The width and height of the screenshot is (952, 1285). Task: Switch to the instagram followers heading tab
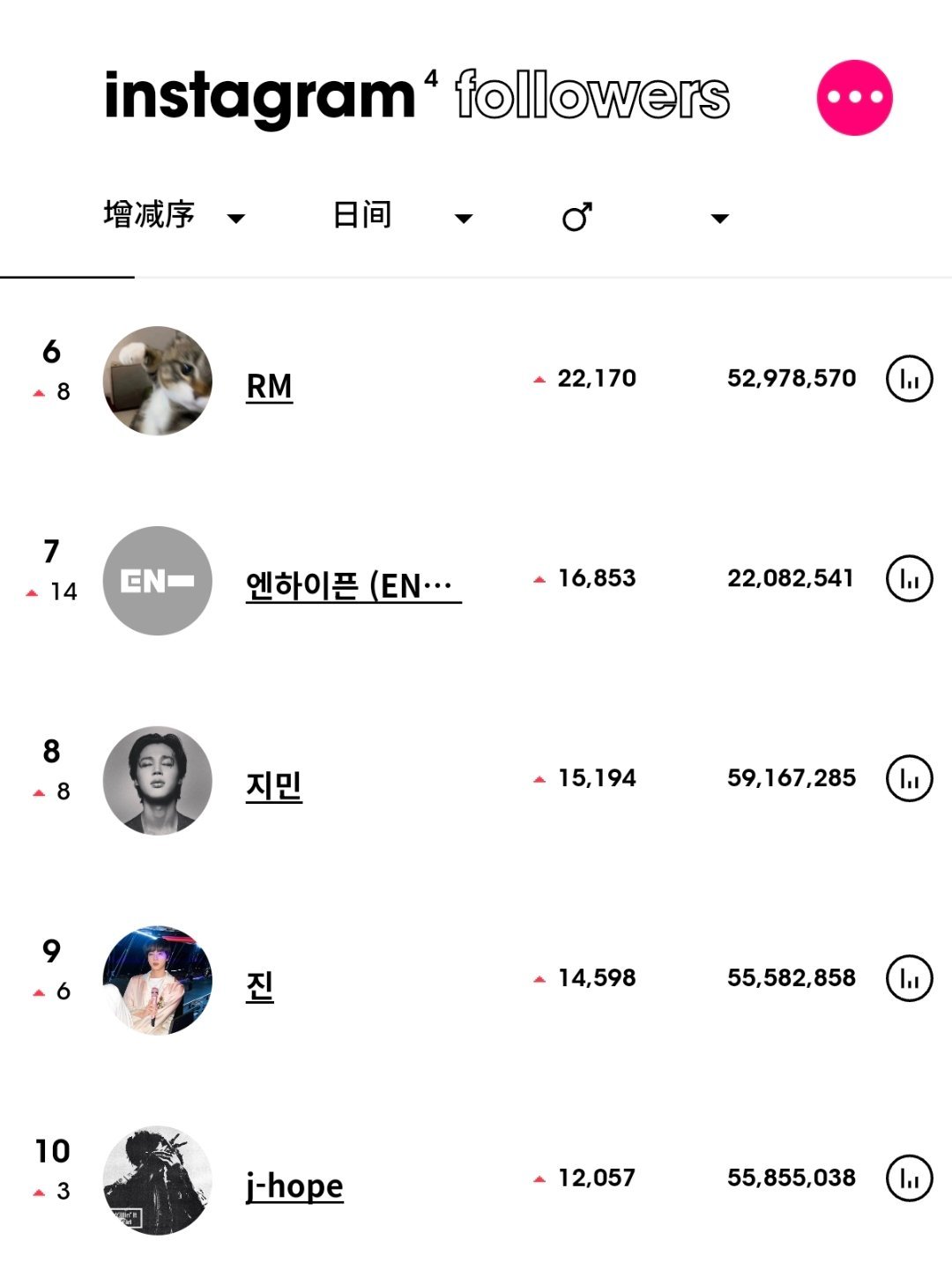[417, 96]
